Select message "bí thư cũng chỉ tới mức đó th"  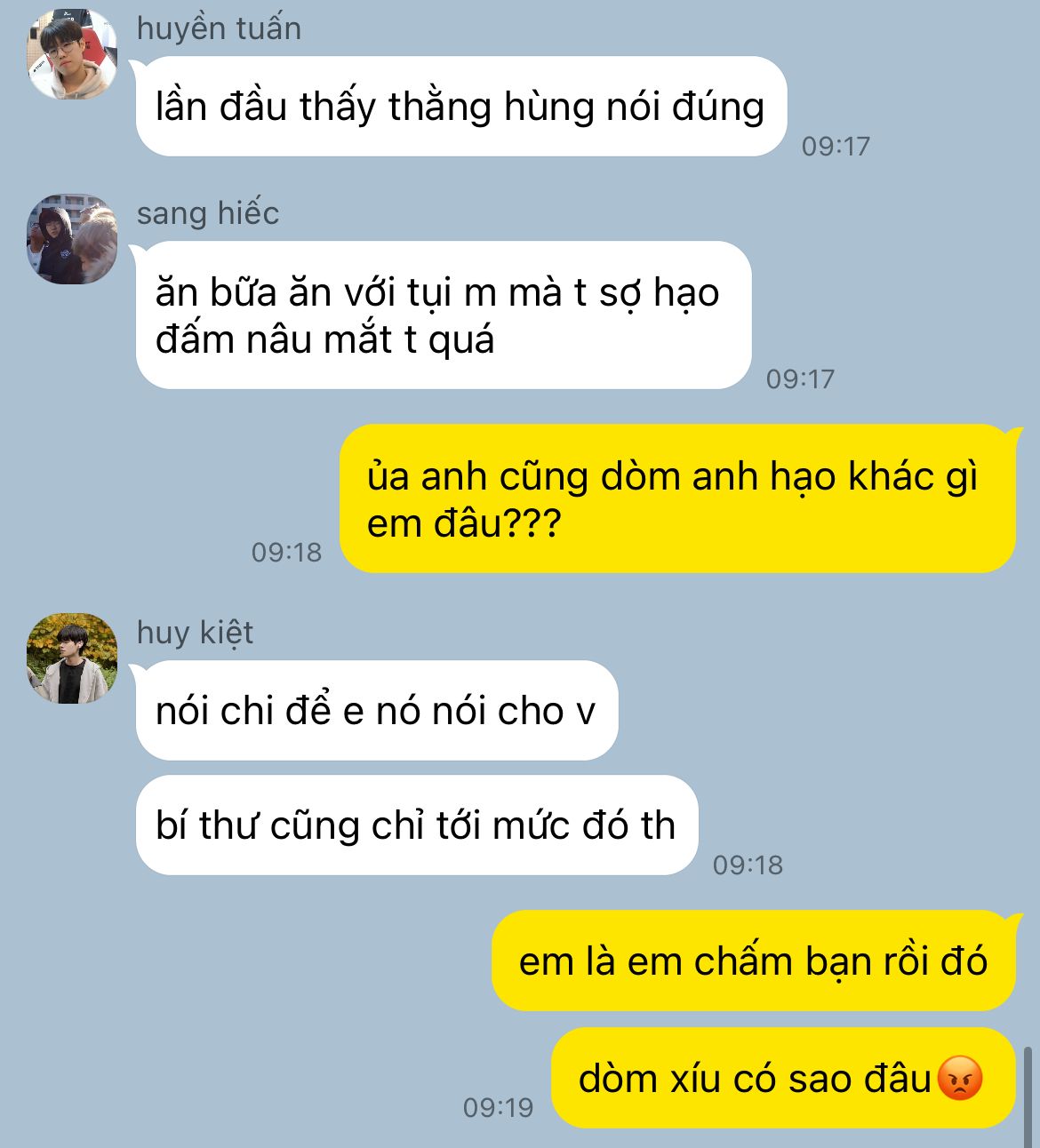click(416, 825)
